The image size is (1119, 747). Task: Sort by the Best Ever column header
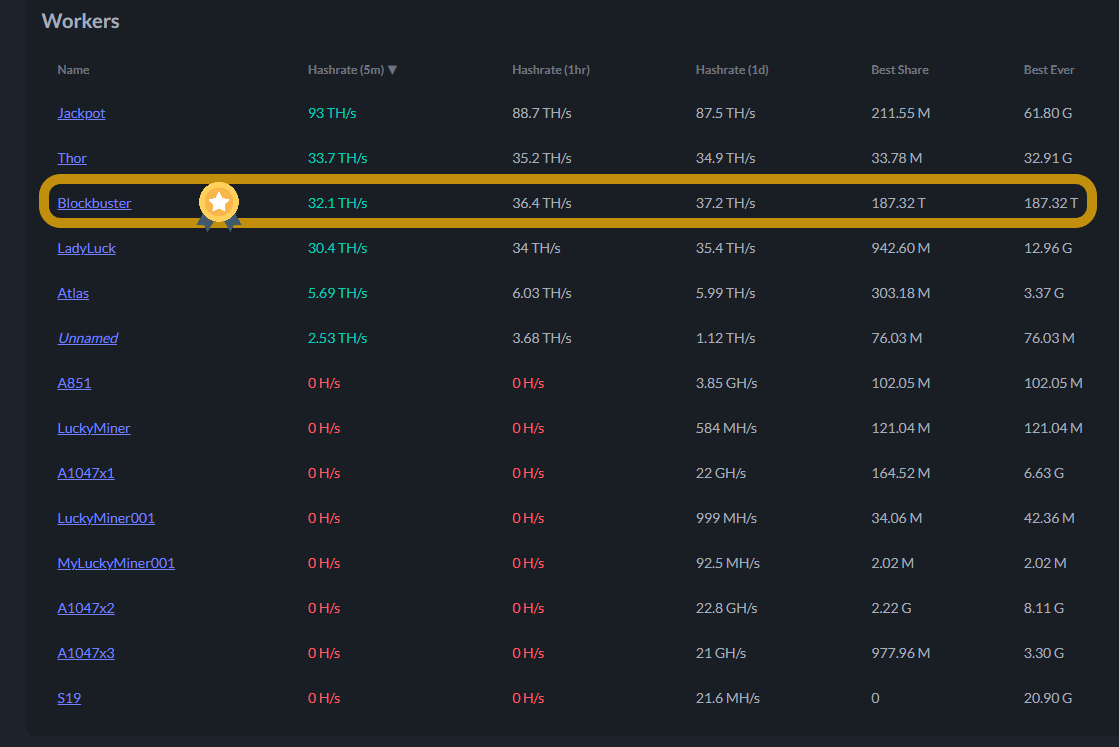pyautogui.click(x=1049, y=70)
